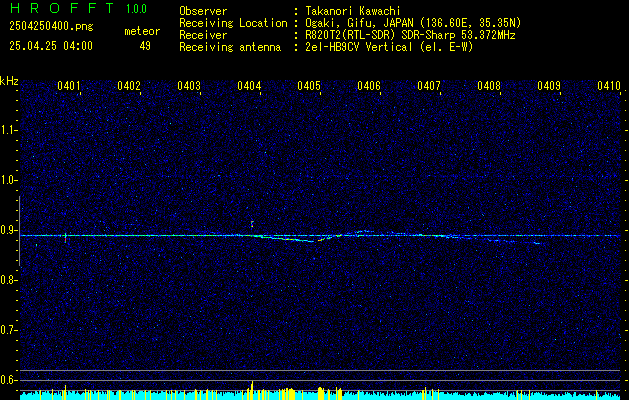The width and height of the screenshot is (629, 400).
Task: Click the 0403 time marker
Action: point(189,85)
